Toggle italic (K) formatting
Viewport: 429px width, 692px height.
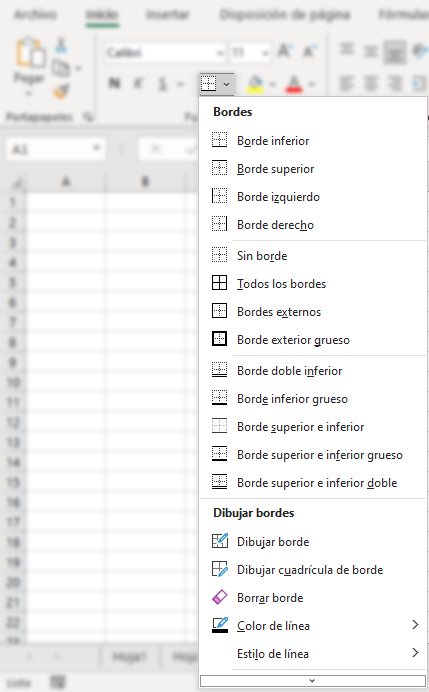(139, 83)
